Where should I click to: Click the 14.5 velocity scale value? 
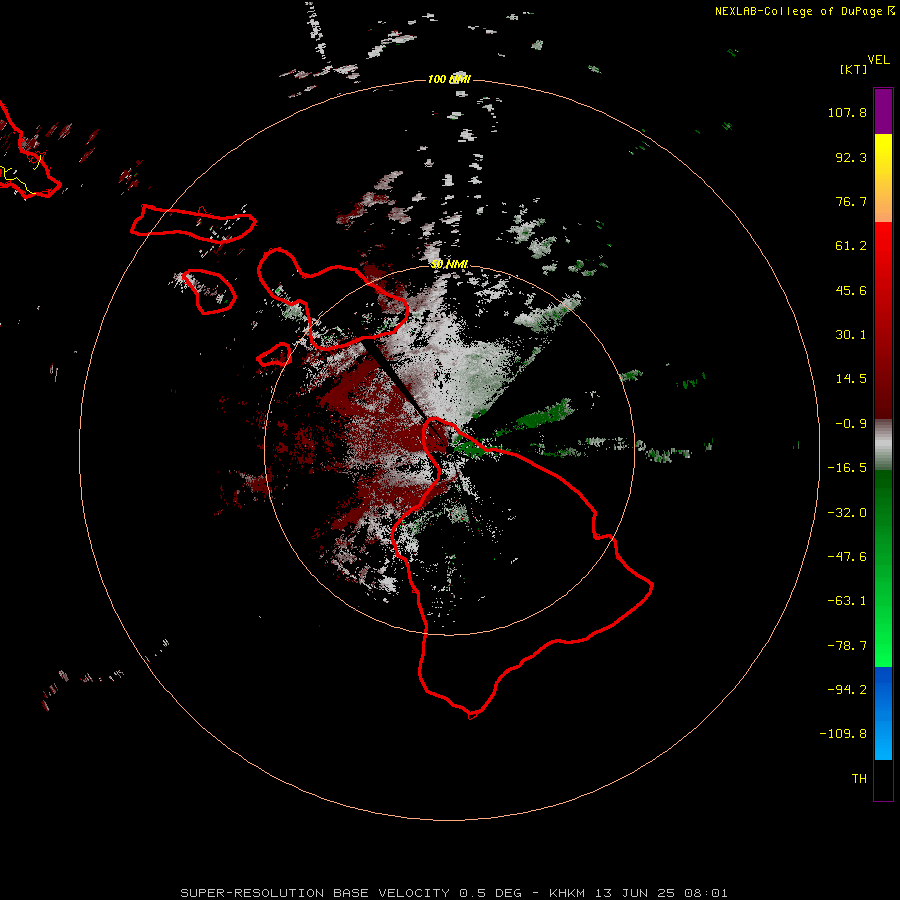(851, 379)
